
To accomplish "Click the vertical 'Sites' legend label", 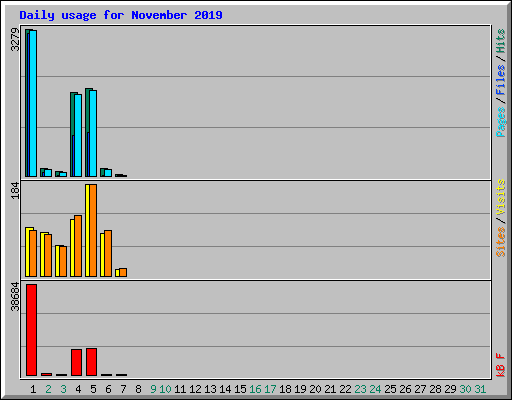I will (x=501, y=242).
